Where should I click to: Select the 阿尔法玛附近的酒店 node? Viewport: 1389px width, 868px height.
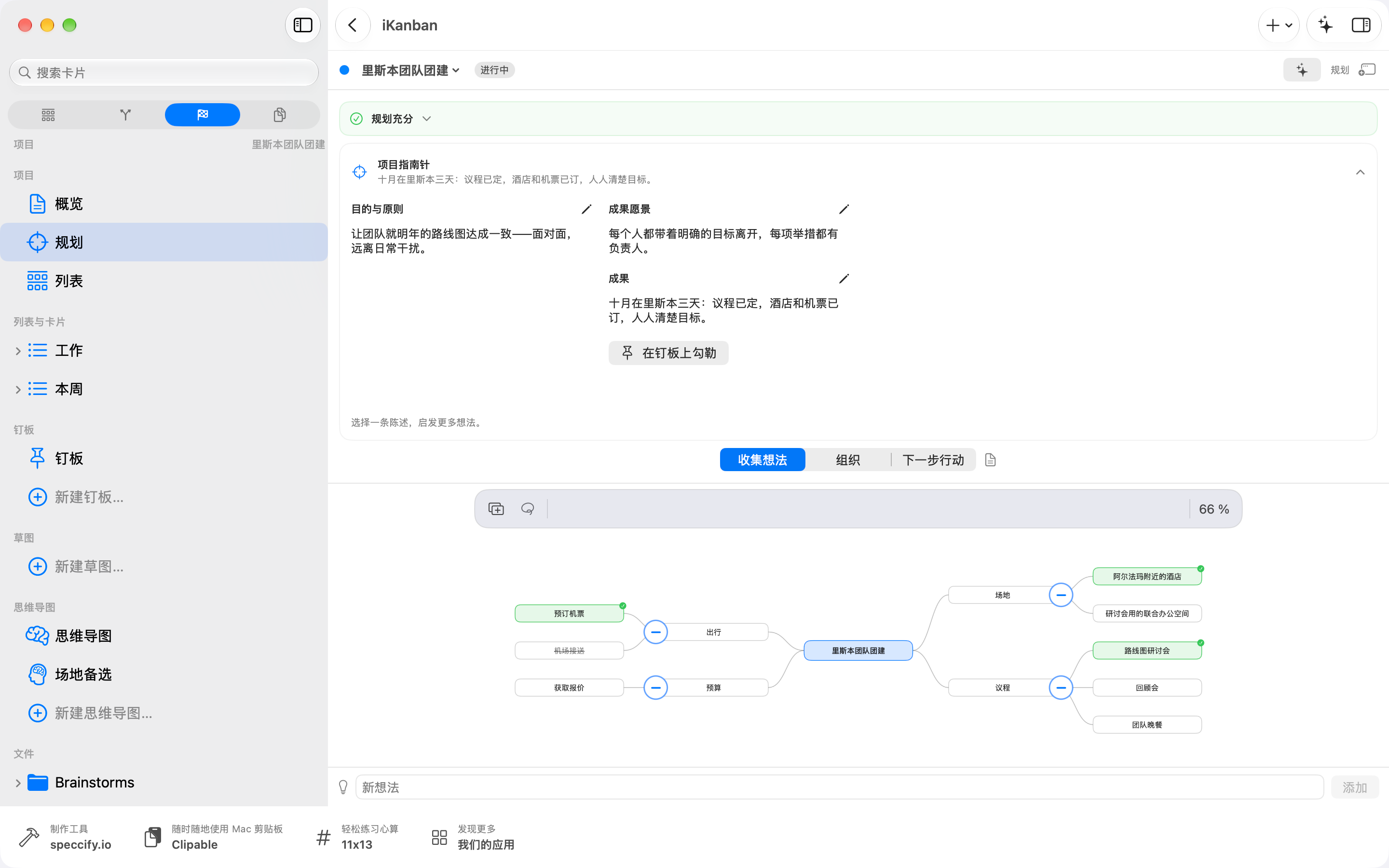[1147, 576]
